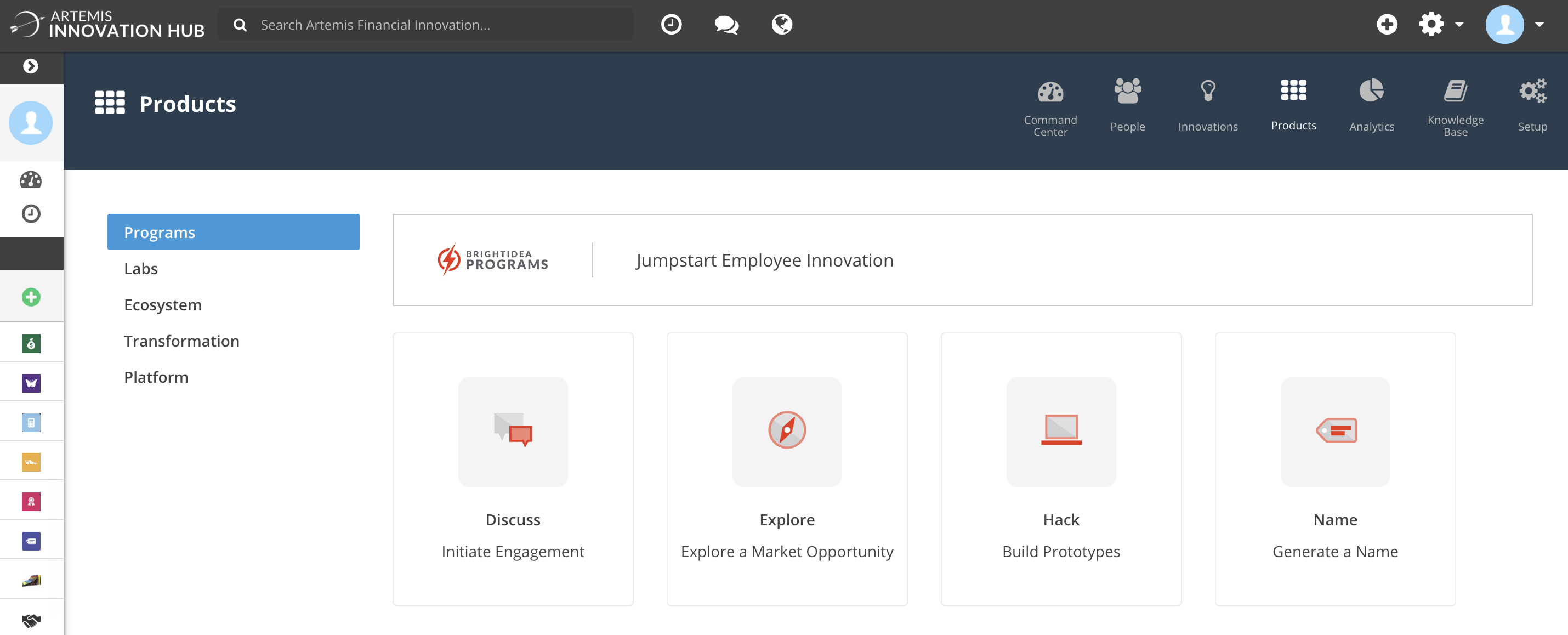This screenshot has height=635, width=1568.
Task: Select the Products nav tab
Action: (1293, 106)
